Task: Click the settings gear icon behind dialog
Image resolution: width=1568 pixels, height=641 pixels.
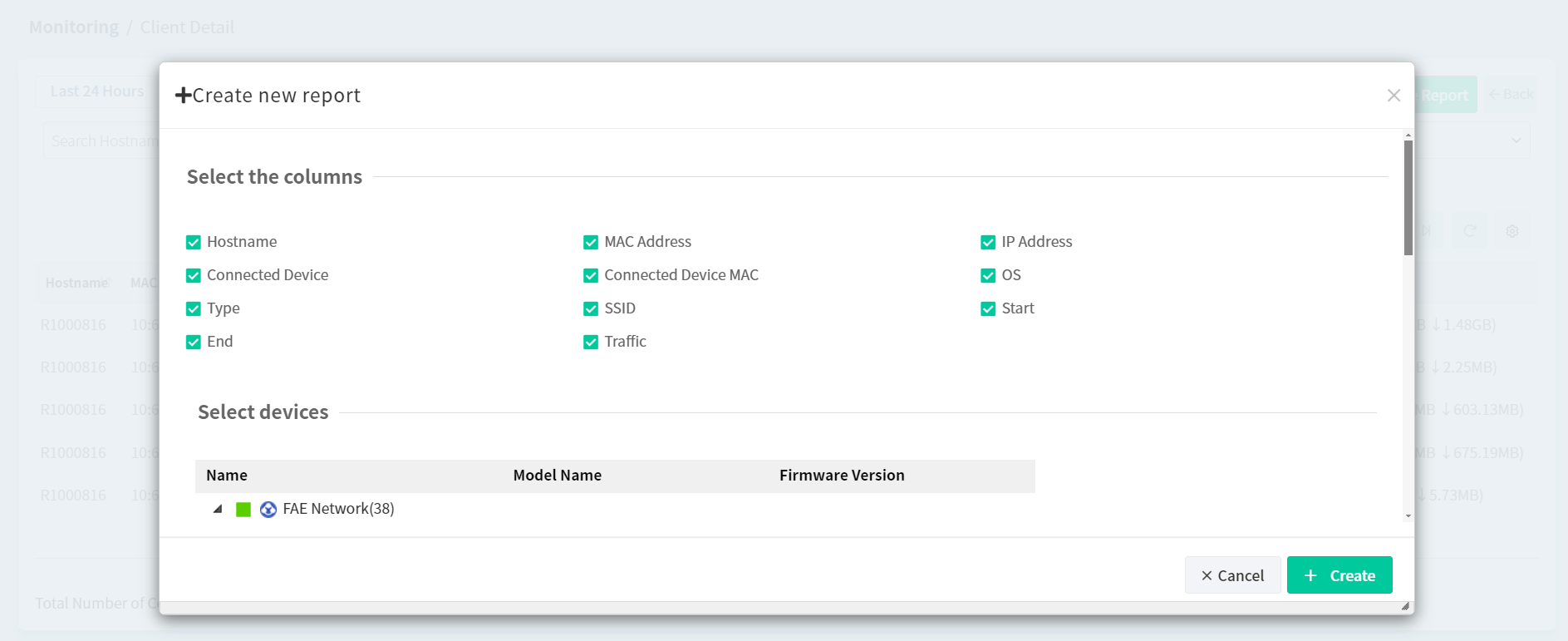Action: [1512, 231]
